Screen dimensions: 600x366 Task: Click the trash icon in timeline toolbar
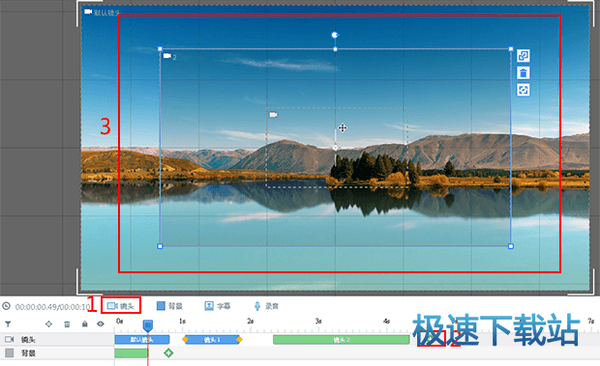pos(67,324)
